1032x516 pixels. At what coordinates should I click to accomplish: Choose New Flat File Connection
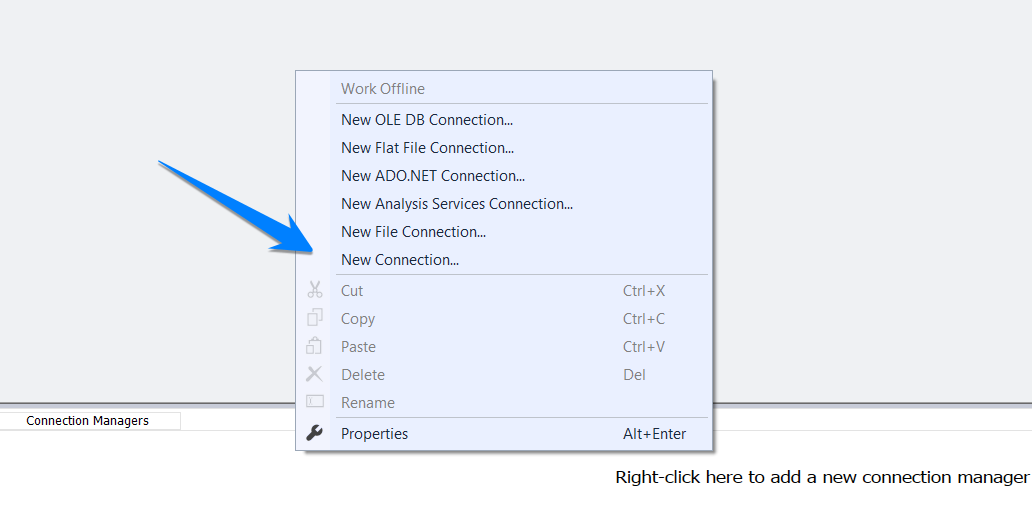tap(427, 148)
